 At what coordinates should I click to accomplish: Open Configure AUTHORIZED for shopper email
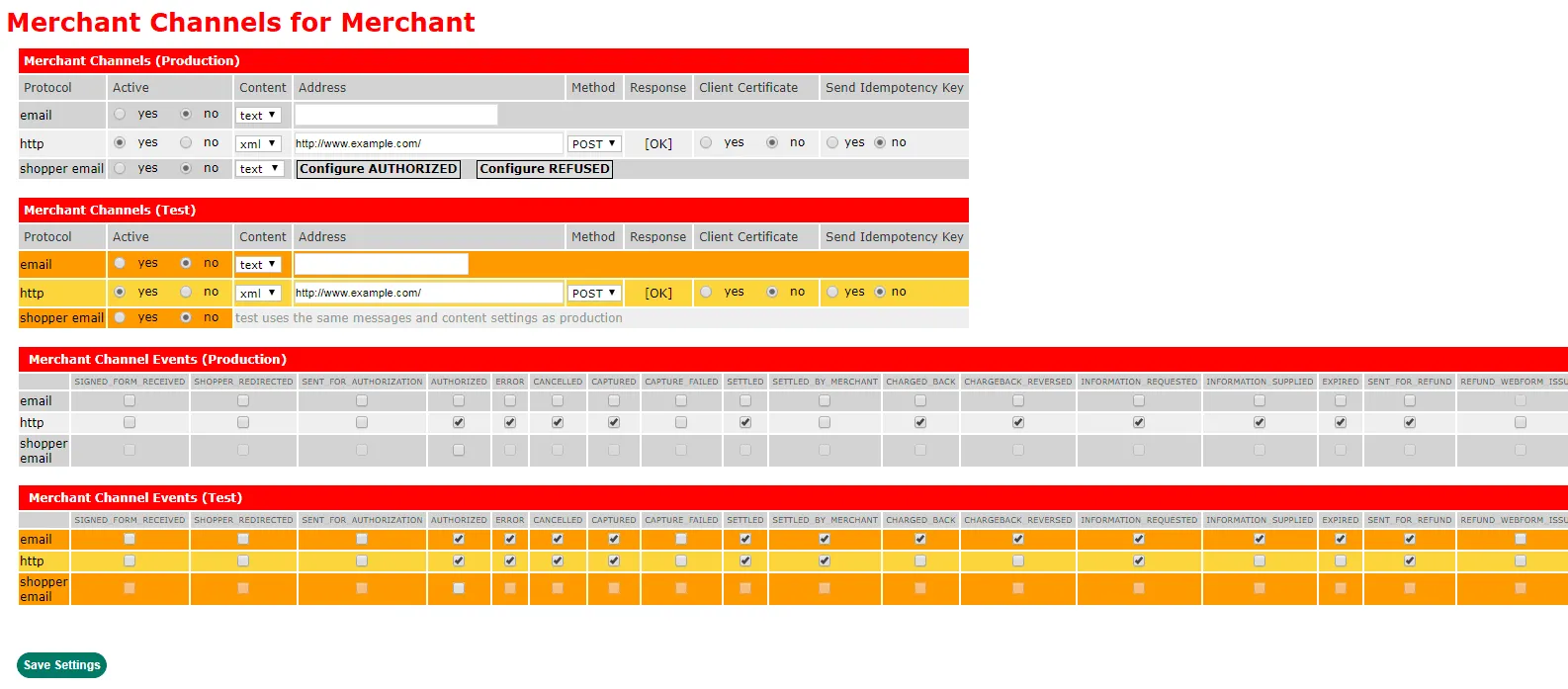pyautogui.click(x=379, y=169)
